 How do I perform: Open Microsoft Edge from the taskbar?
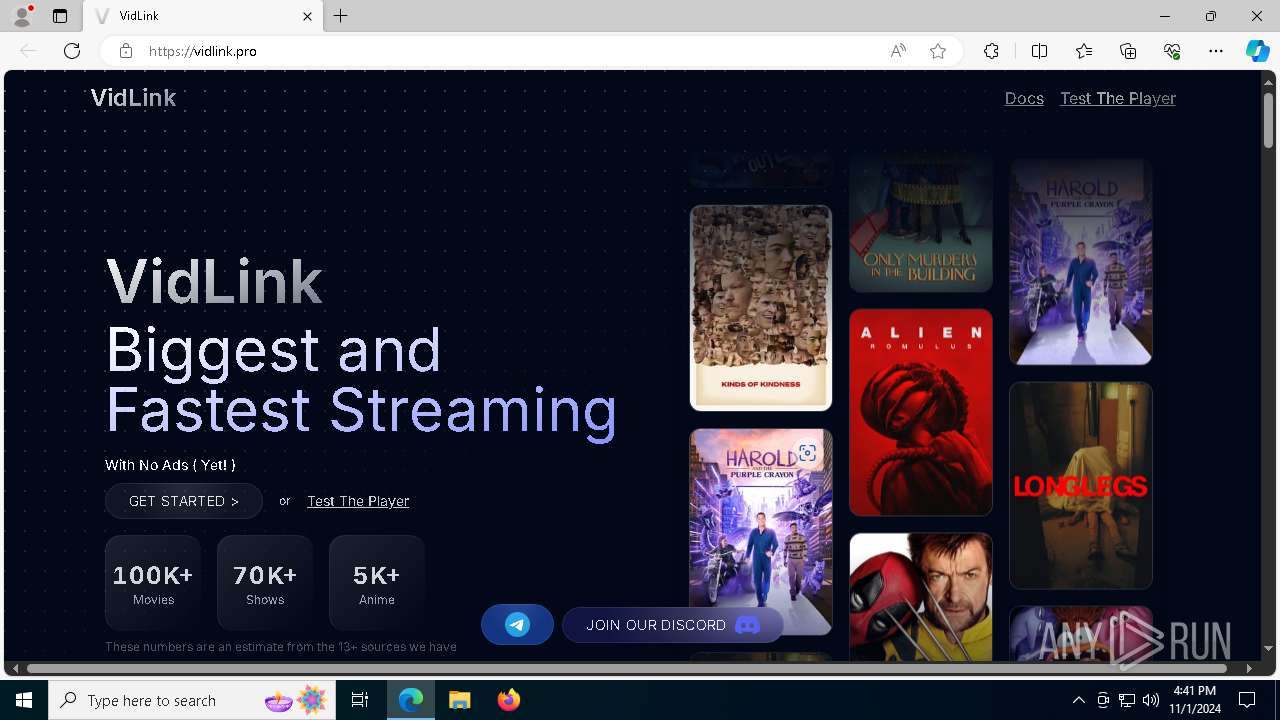411,700
